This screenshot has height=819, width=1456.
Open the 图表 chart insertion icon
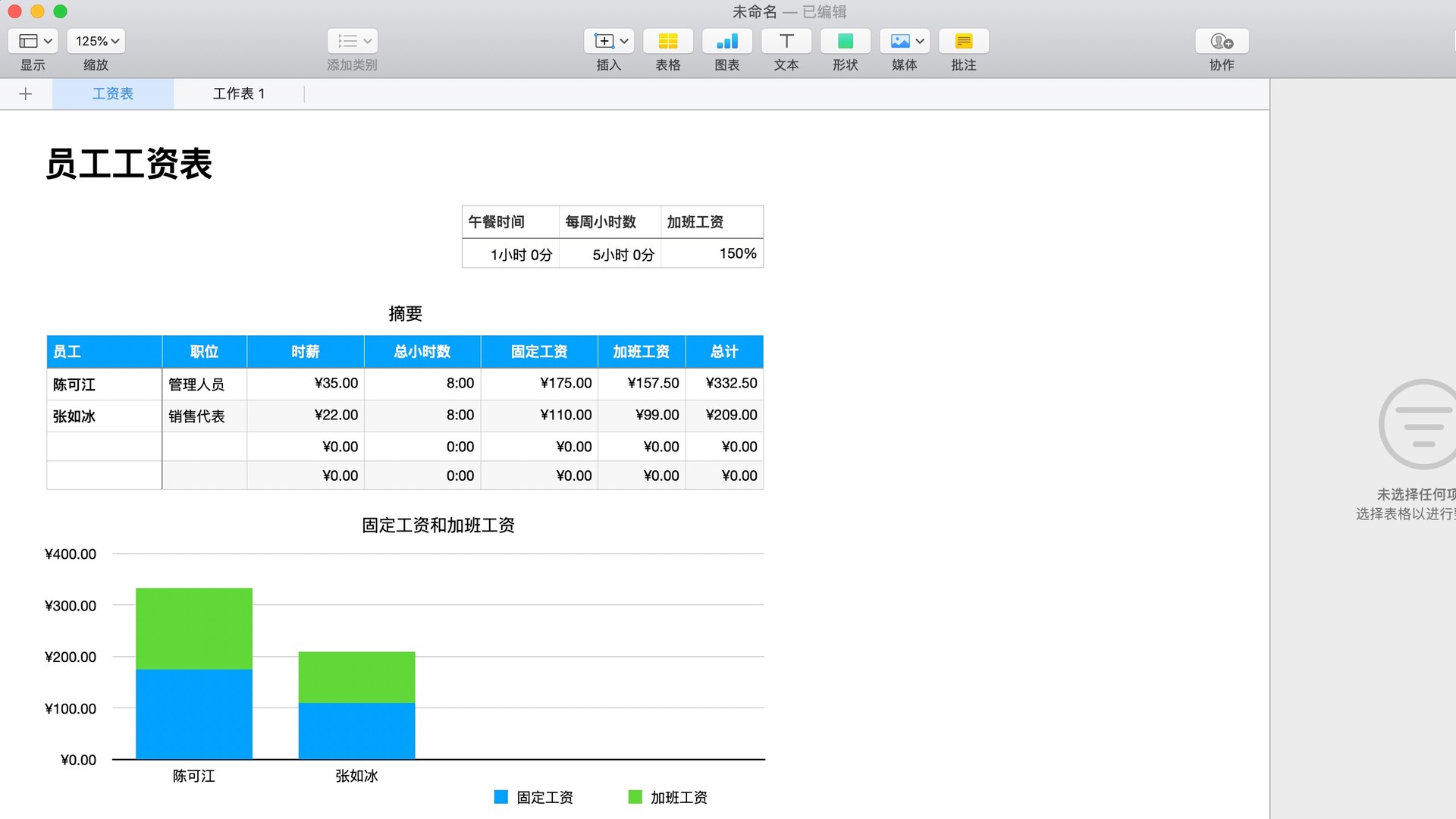(x=726, y=41)
